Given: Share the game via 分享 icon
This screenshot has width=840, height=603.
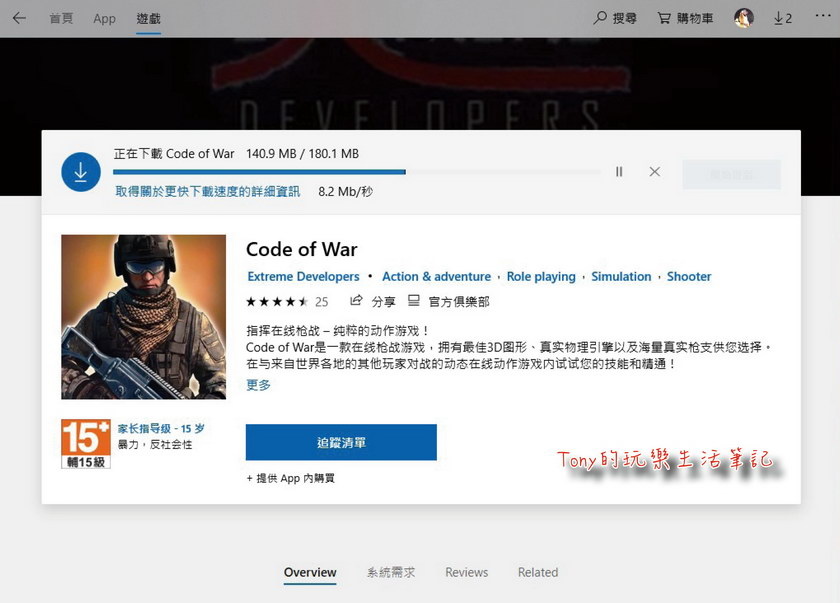Looking at the screenshot, I should click(373, 302).
